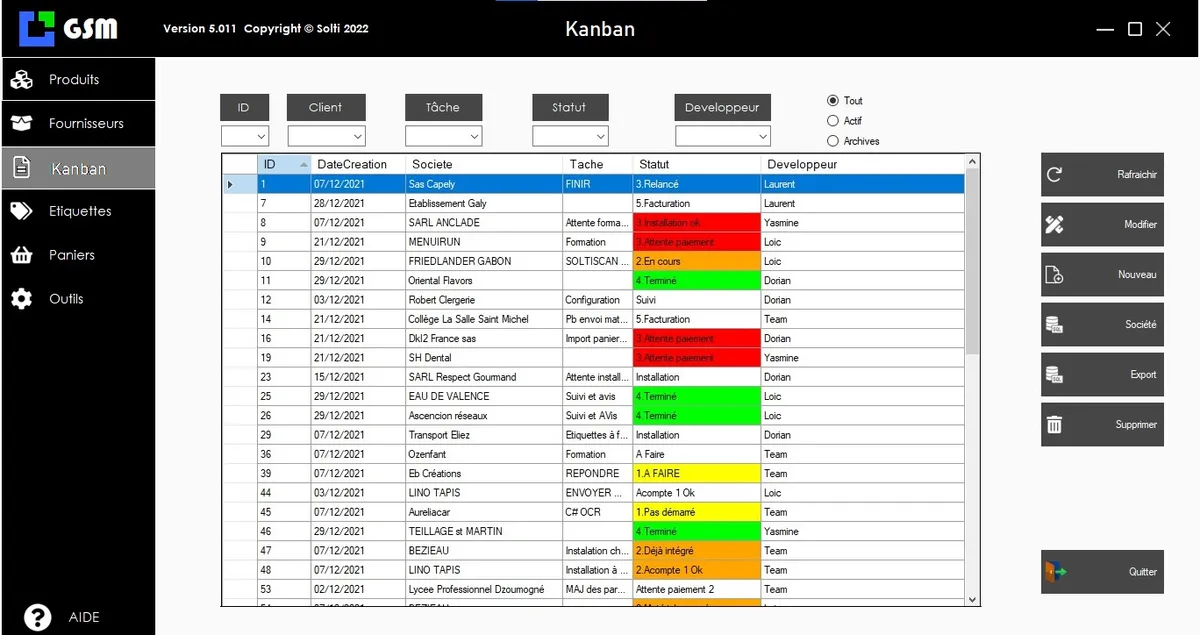This screenshot has width=1200, height=635.
Task: Click the AIDE question mark icon
Action: 37,616
